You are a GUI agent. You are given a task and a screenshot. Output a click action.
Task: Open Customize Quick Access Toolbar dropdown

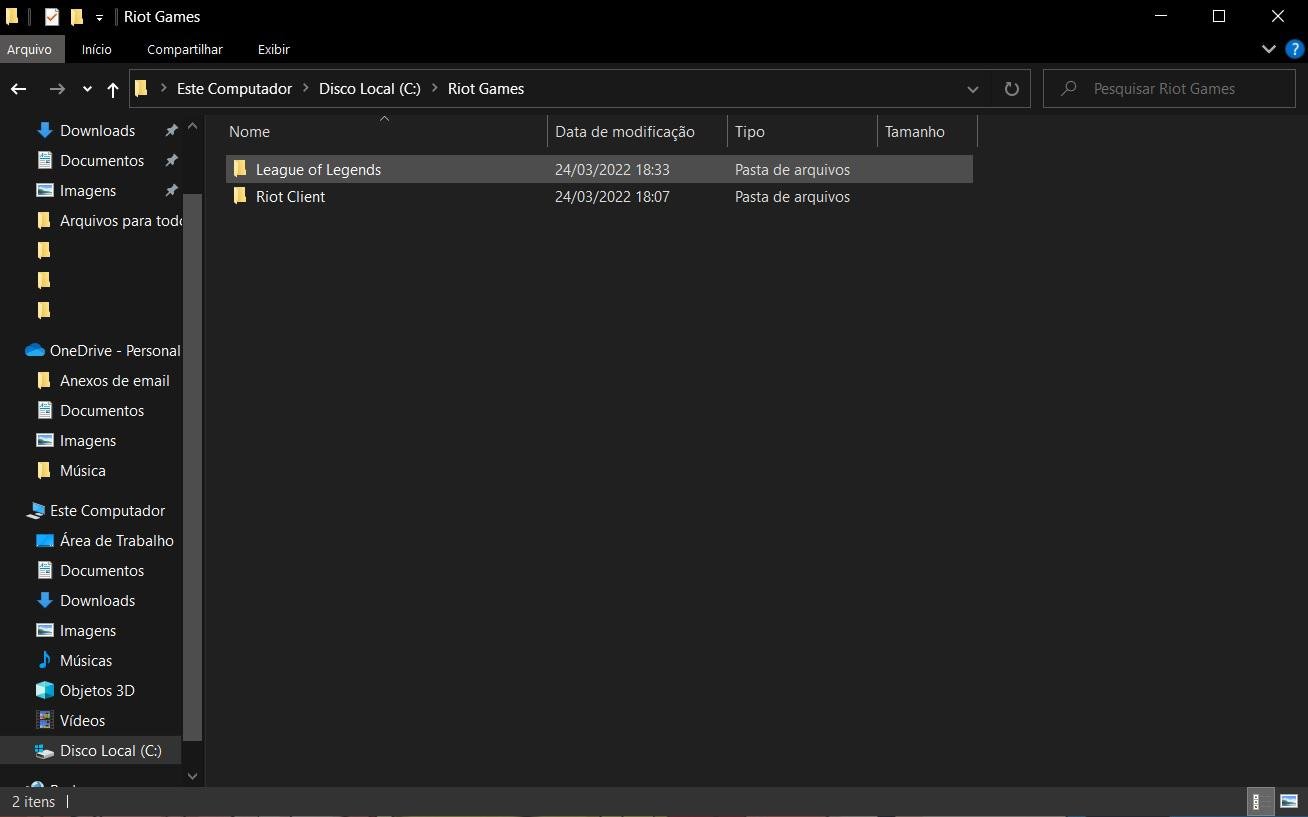coord(99,18)
